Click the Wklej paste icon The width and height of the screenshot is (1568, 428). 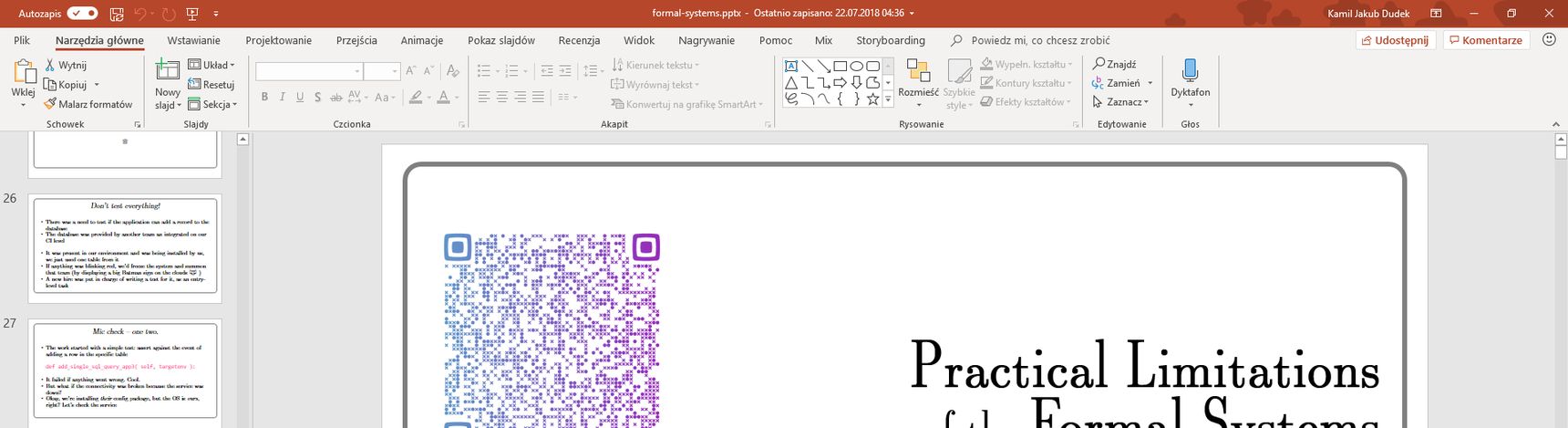(23, 71)
